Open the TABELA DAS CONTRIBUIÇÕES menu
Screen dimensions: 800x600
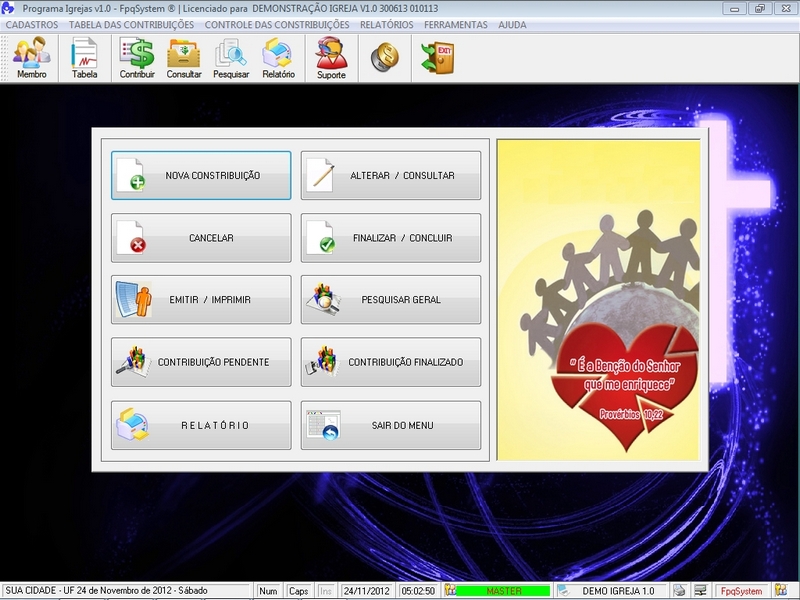click(131, 24)
